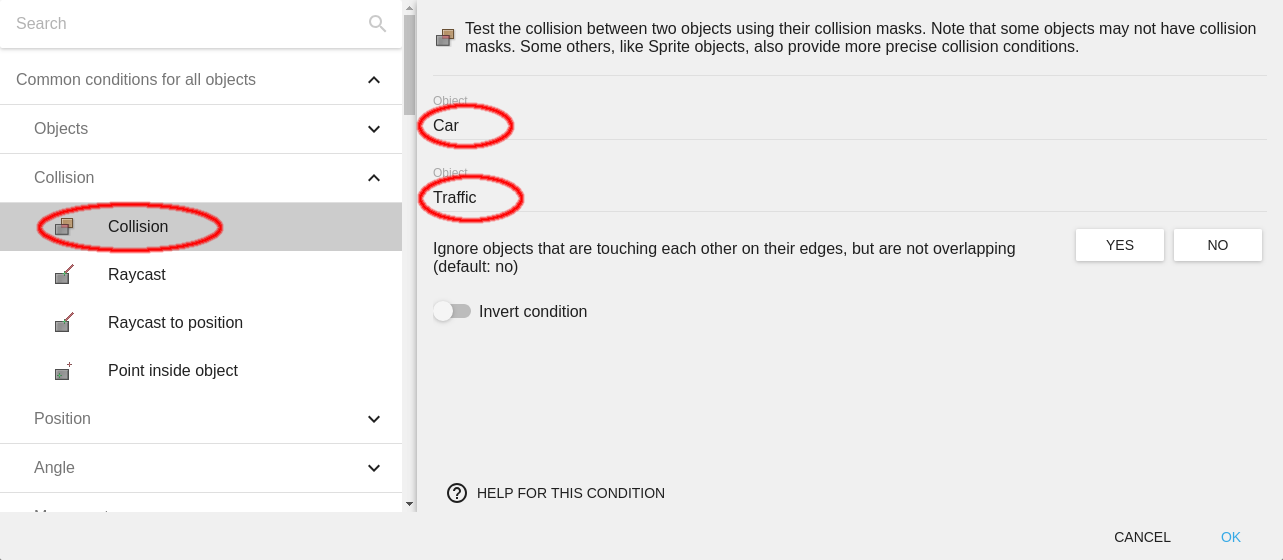Choose YES for ignoring edge-touching objects
This screenshot has width=1283, height=560.
click(x=1119, y=245)
